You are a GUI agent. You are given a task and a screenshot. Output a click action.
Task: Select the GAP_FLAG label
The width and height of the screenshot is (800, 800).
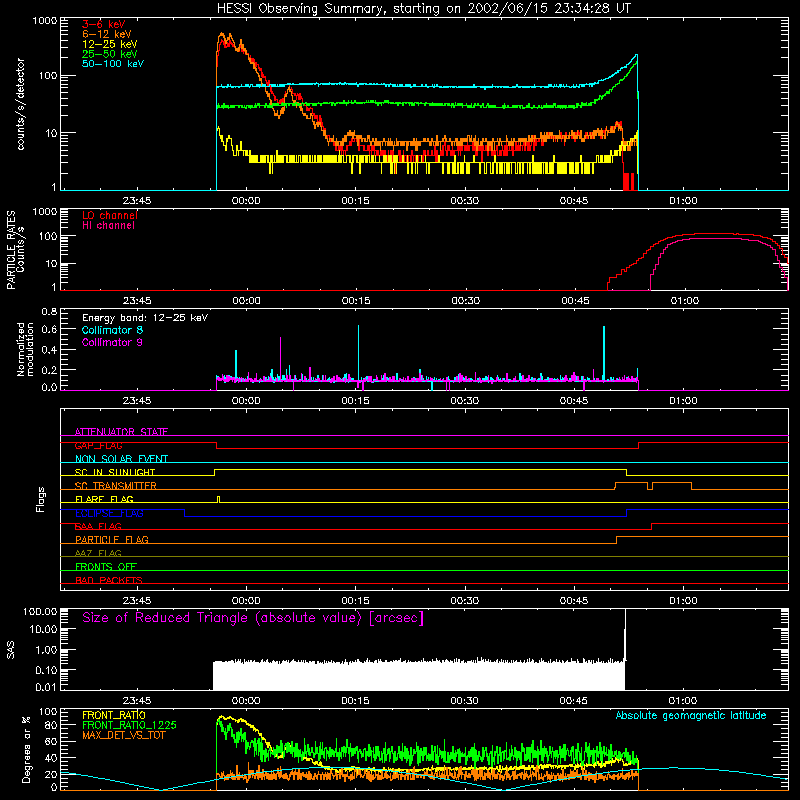[98, 445]
